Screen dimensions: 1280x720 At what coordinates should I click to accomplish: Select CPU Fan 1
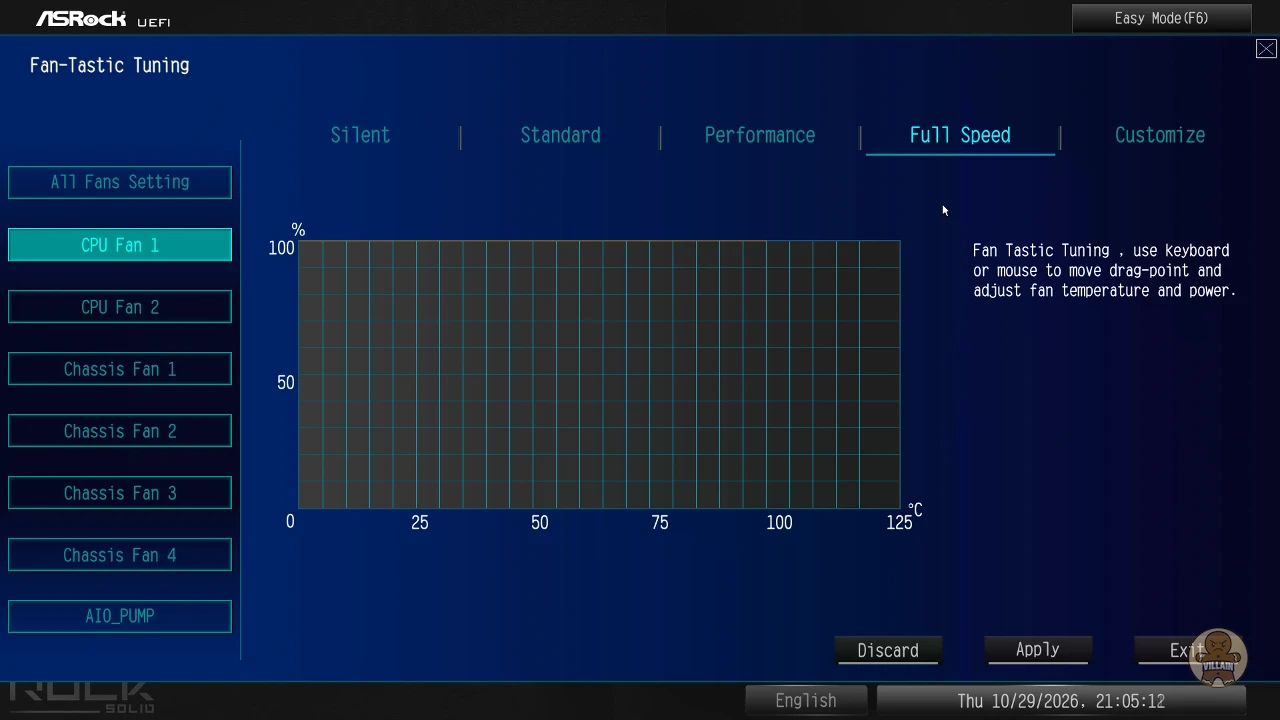[x=120, y=245]
